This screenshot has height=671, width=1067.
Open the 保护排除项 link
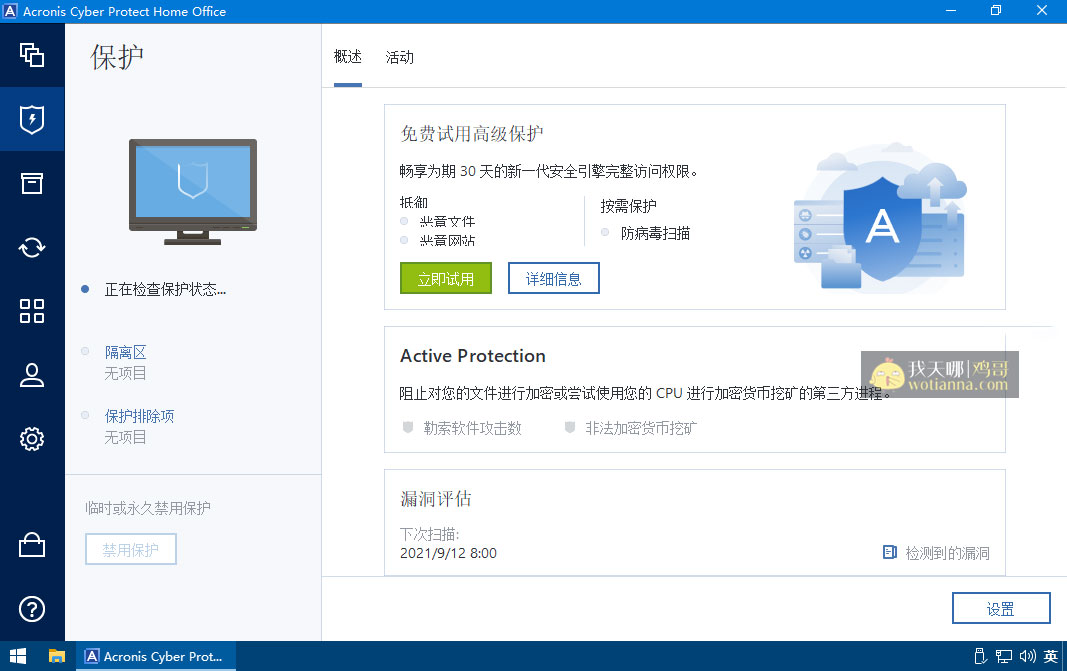coord(139,416)
